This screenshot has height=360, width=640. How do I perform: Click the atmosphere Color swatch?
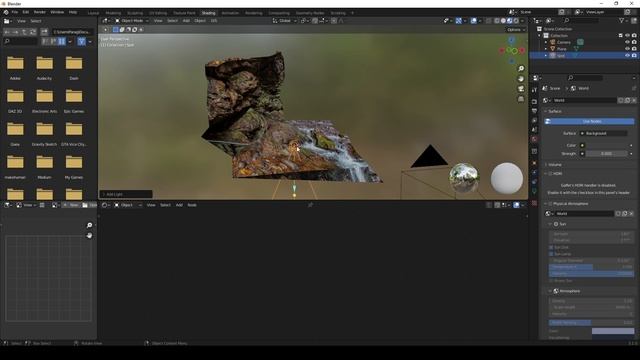pos(613,331)
